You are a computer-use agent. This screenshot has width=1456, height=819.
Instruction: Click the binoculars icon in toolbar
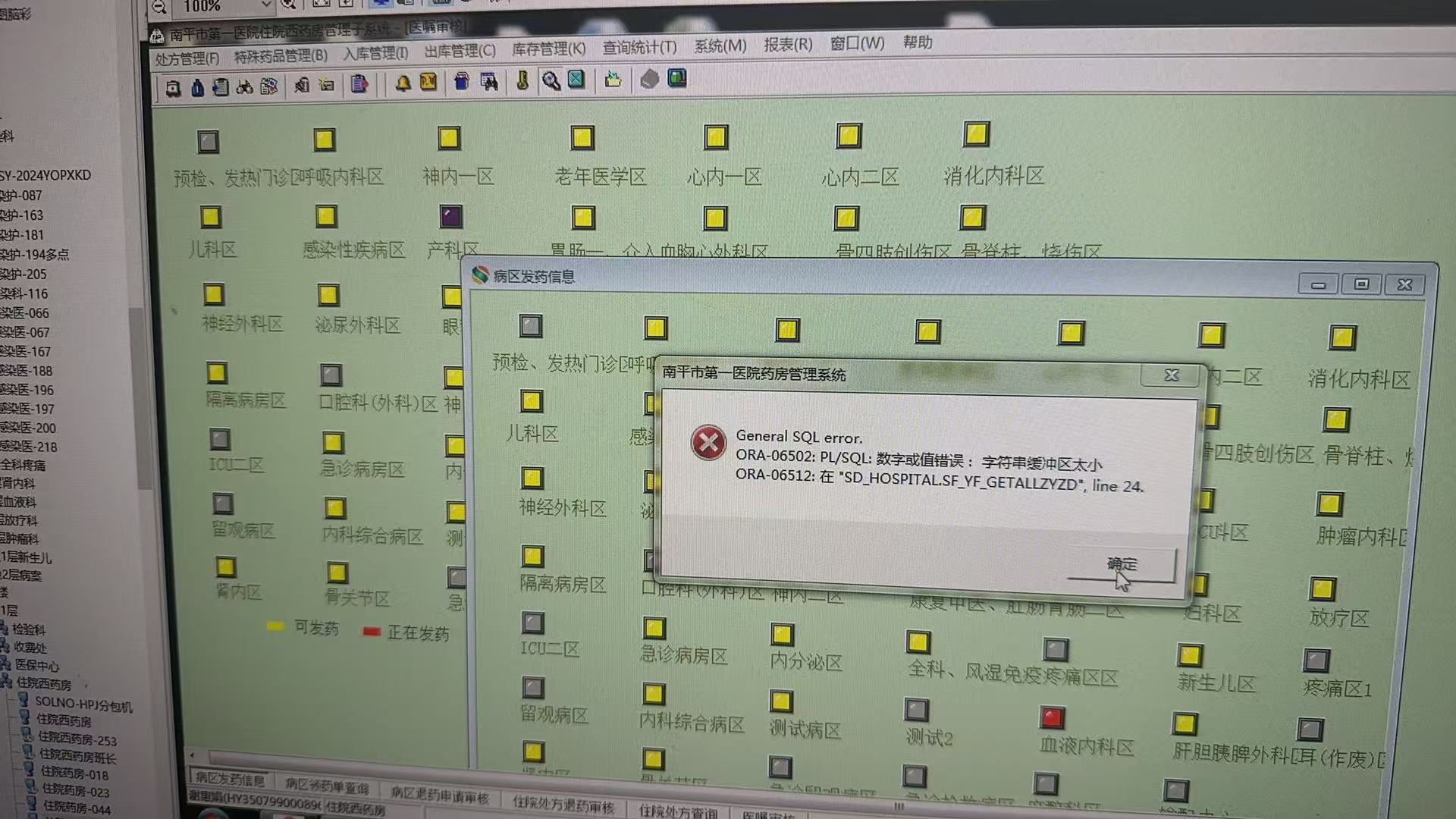point(244,87)
